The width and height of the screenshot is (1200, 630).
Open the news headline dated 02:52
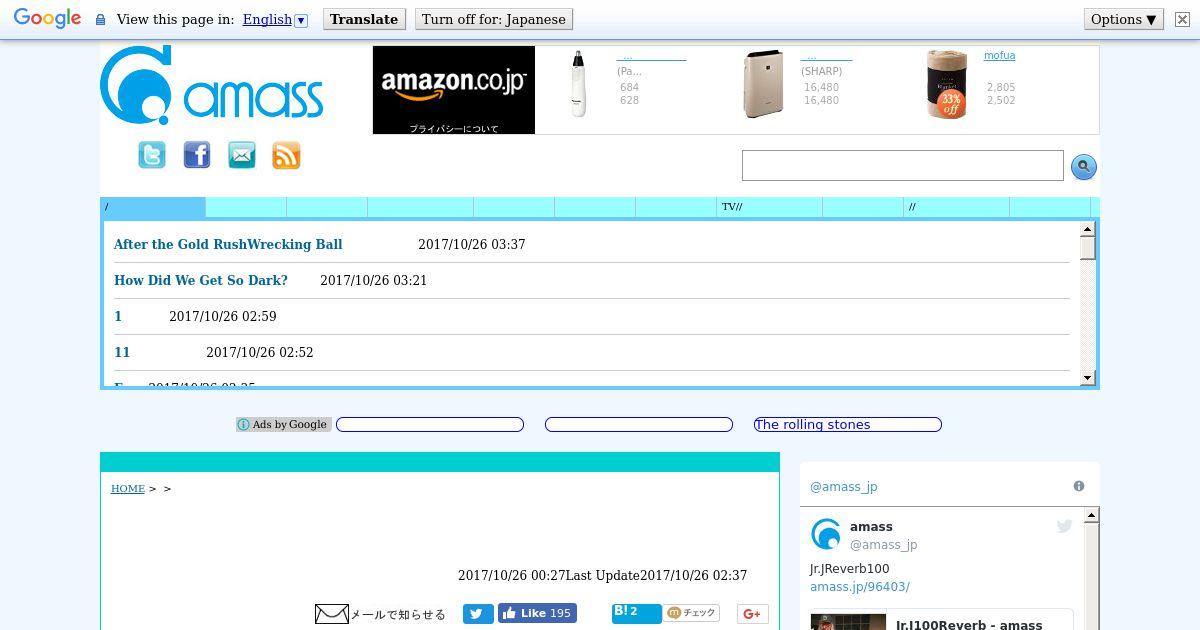pyautogui.click(x=122, y=352)
